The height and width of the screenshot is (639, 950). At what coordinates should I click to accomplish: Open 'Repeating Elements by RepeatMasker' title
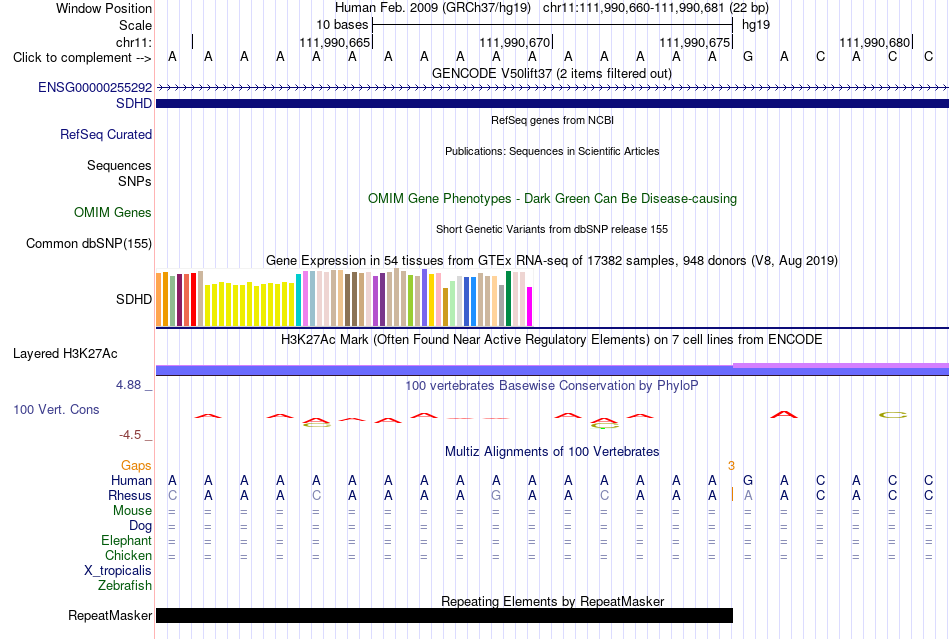(553, 601)
